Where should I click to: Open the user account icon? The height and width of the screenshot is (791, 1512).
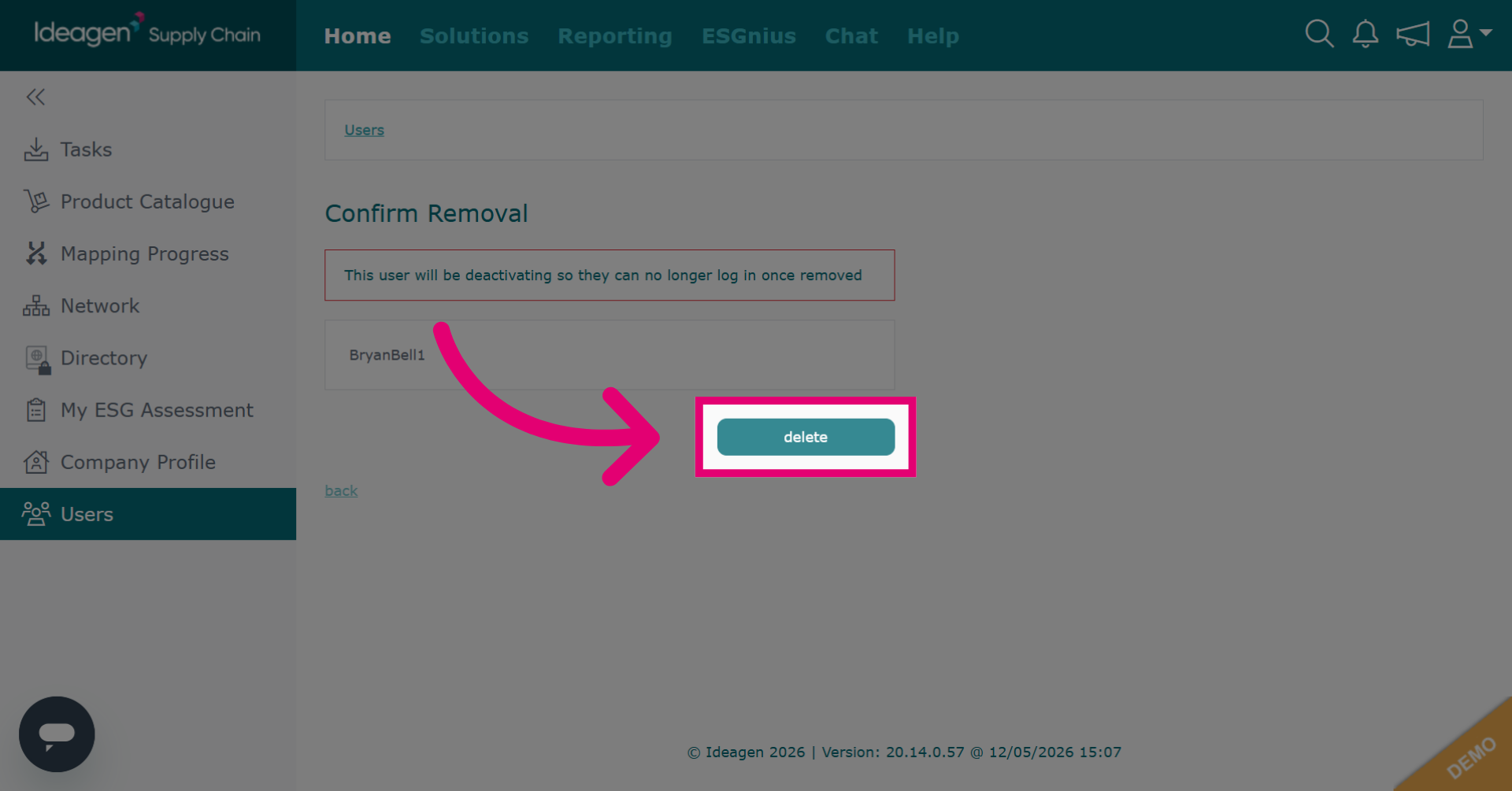(1460, 34)
